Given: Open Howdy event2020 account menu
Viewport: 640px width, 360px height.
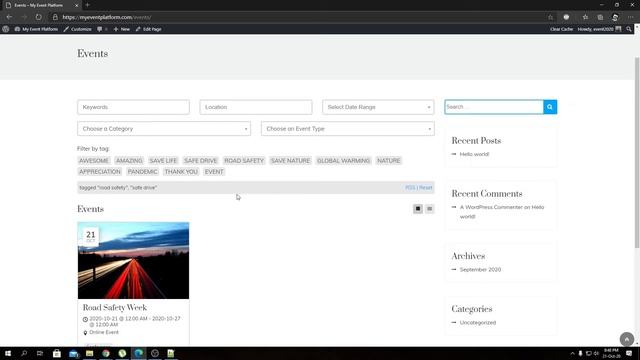Looking at the screenshot, I should coord(599,29).
